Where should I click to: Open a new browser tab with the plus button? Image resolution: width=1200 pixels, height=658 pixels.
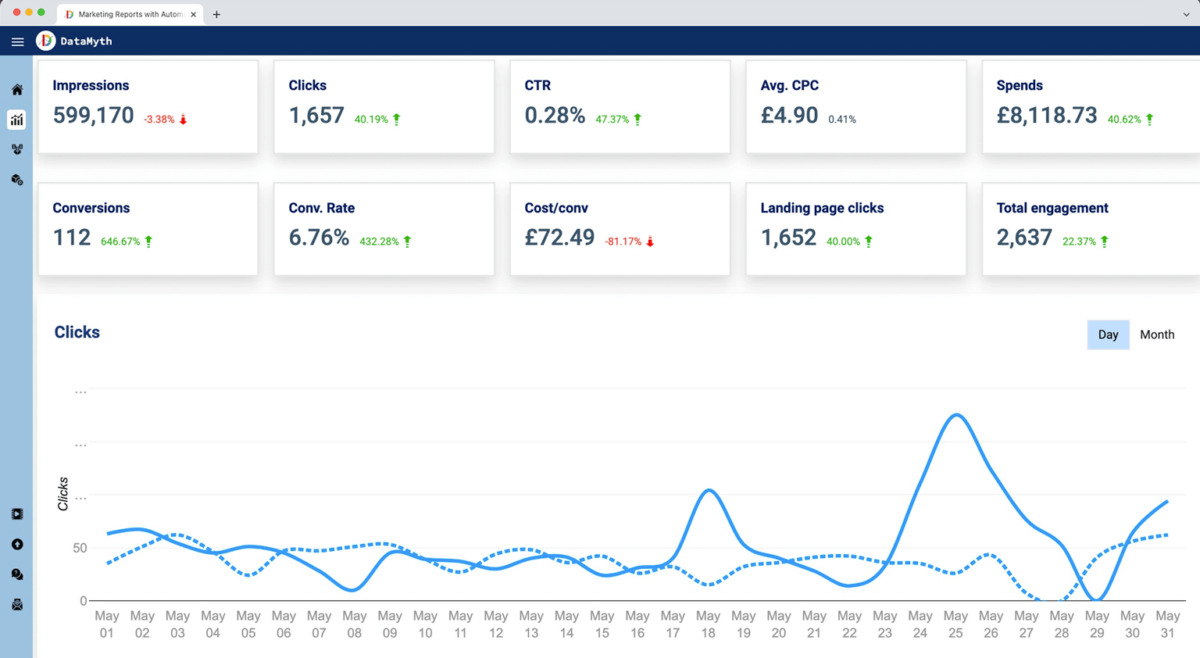pos(217,14)
